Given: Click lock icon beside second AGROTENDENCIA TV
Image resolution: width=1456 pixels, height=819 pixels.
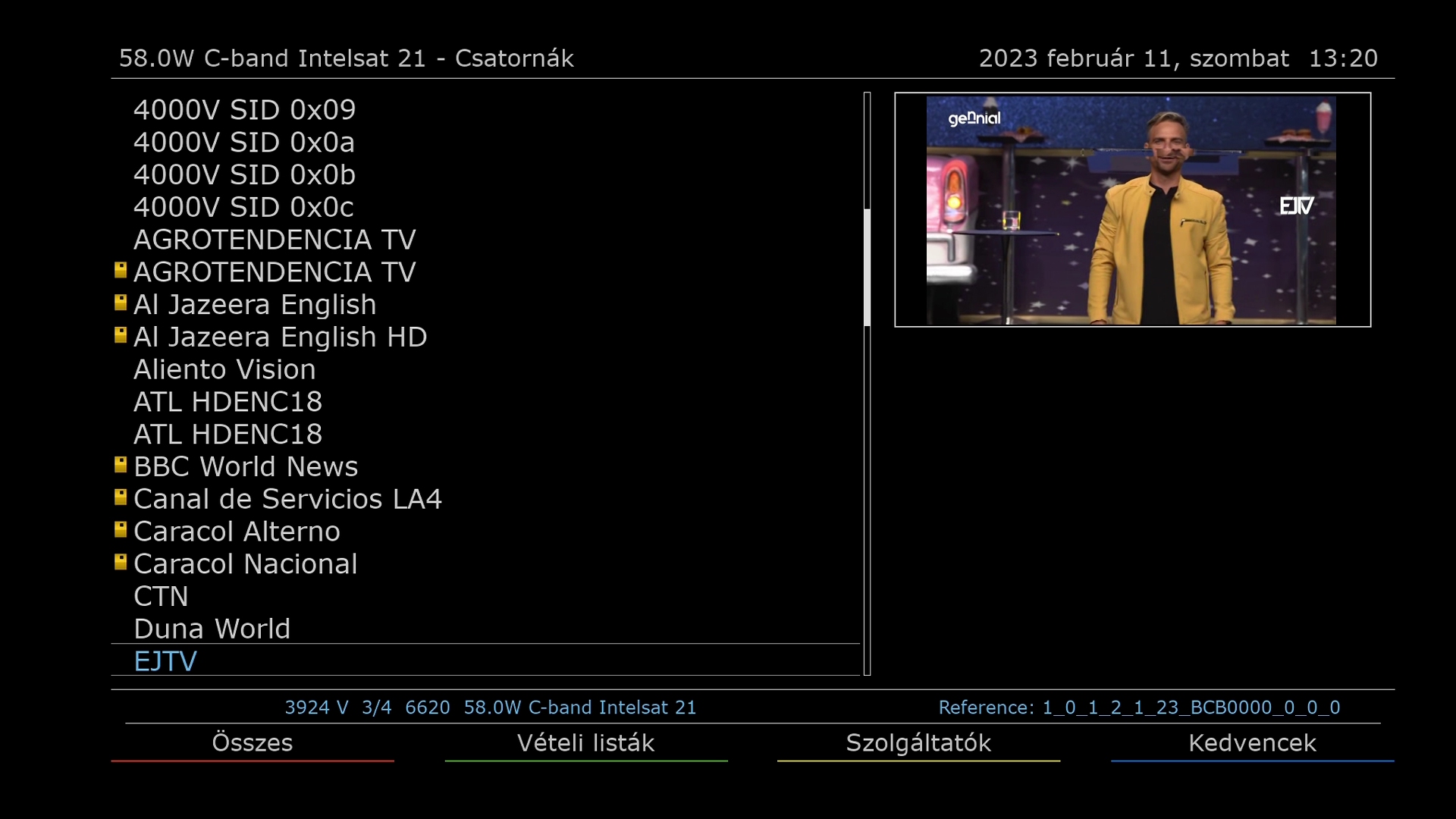Looking at the screenshot, I should 120,270.
